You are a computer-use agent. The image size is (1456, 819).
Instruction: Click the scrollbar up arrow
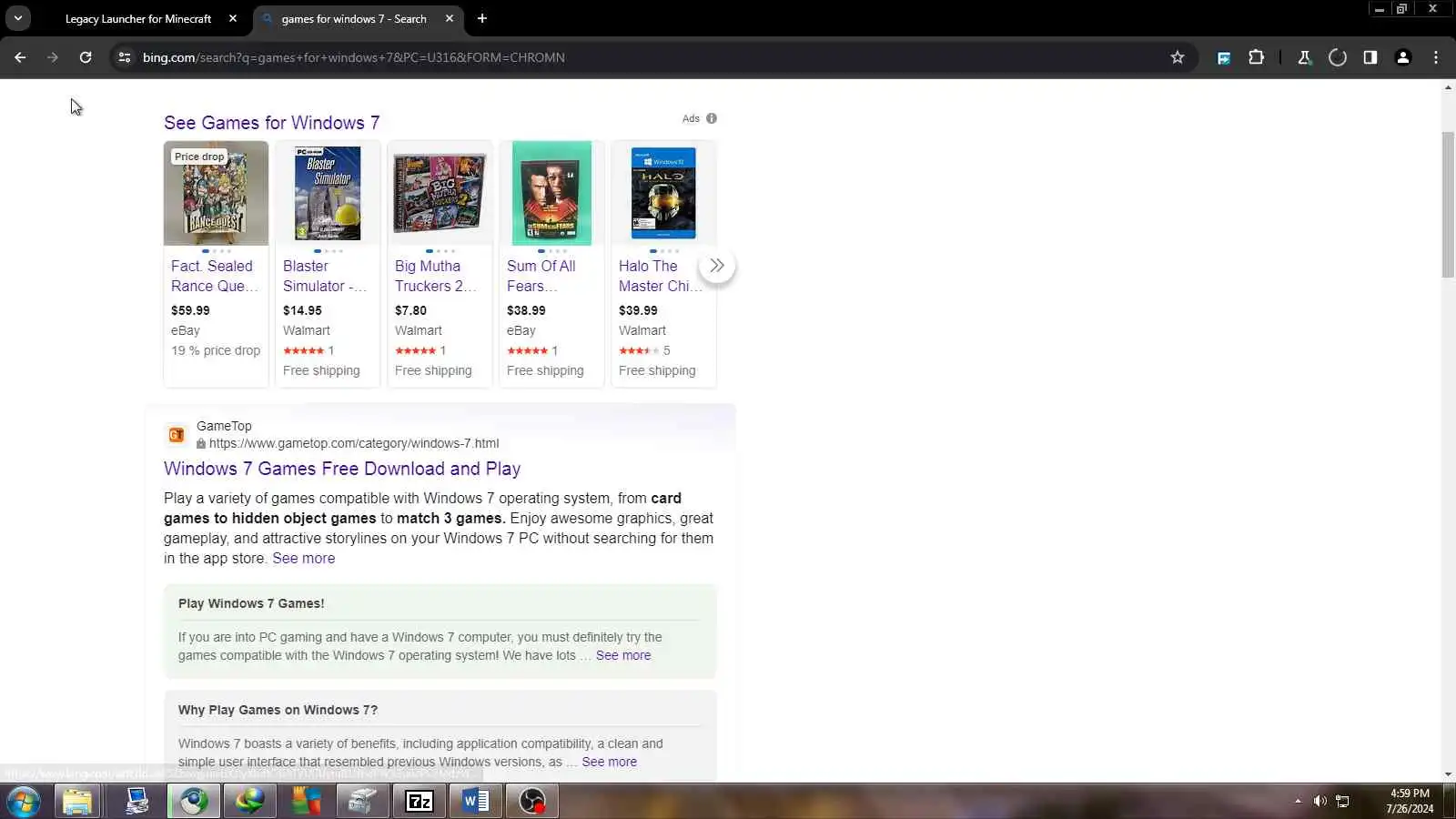1448,87
